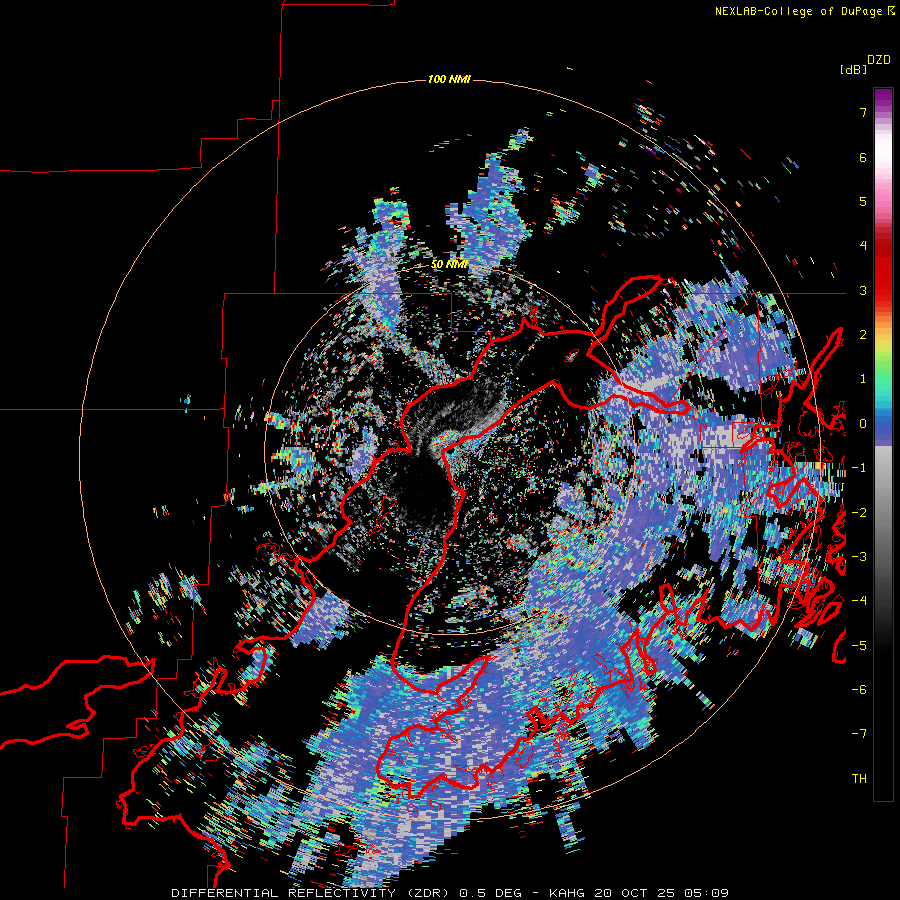Click the "2" tick label on the scale
The image size is (900, 900).
tap(863, 335)
